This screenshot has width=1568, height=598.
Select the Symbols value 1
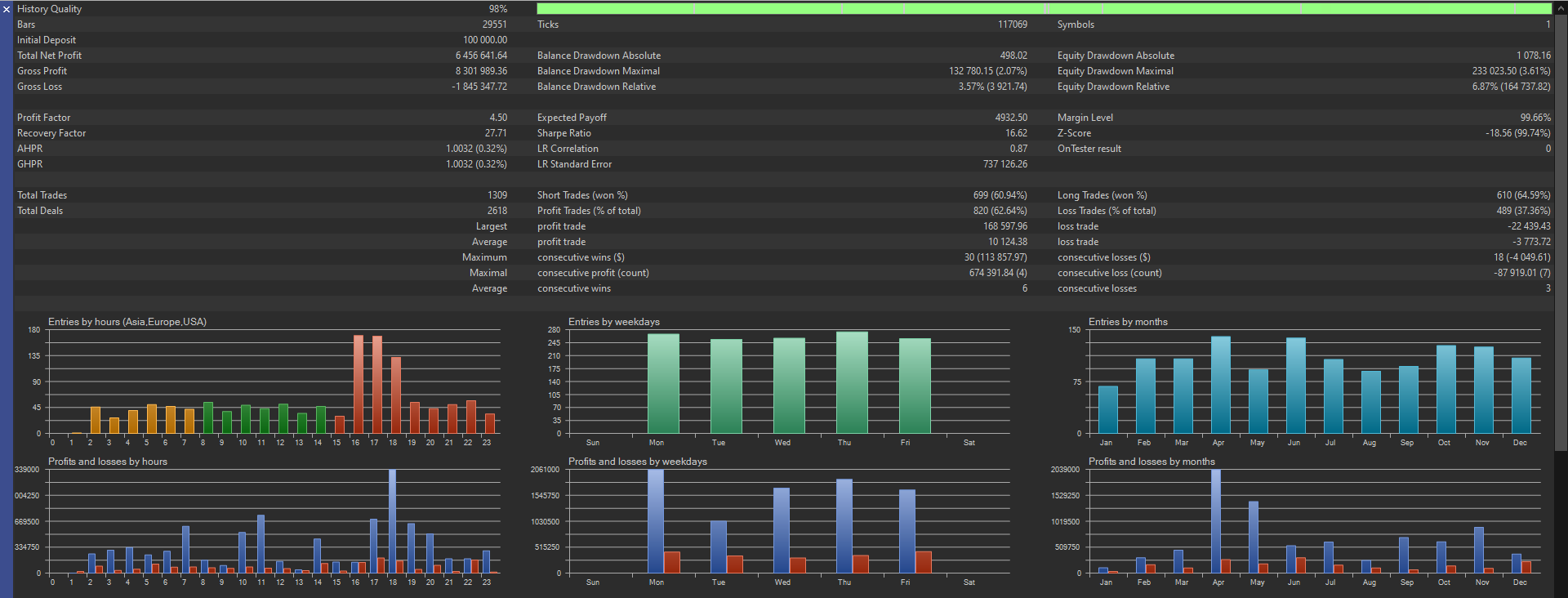click(1548, 25)
